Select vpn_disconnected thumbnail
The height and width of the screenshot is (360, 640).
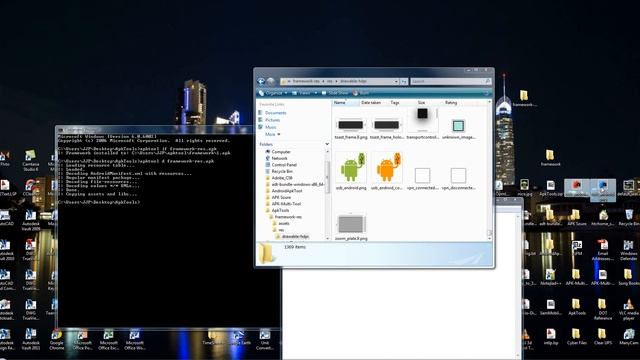(458, 178)
